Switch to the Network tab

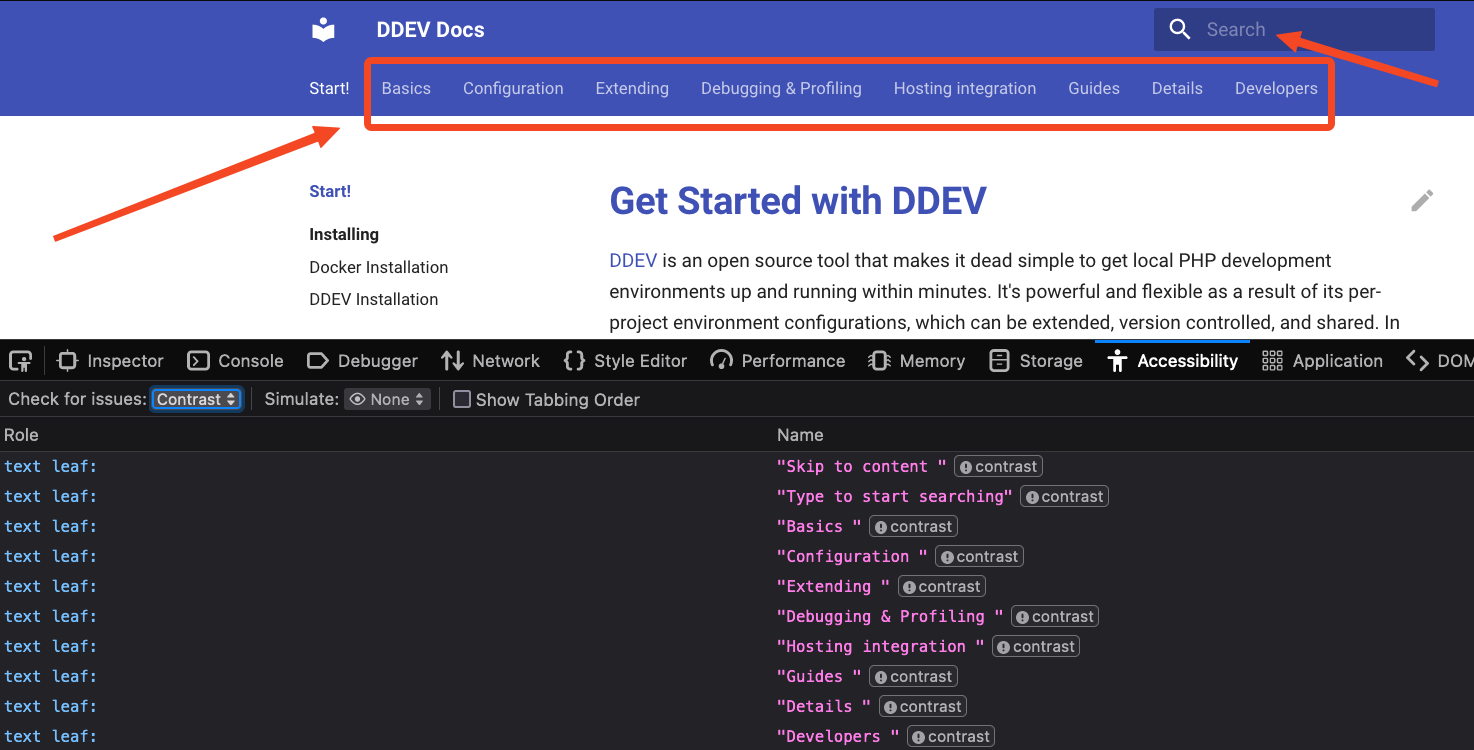click(491, 361)
